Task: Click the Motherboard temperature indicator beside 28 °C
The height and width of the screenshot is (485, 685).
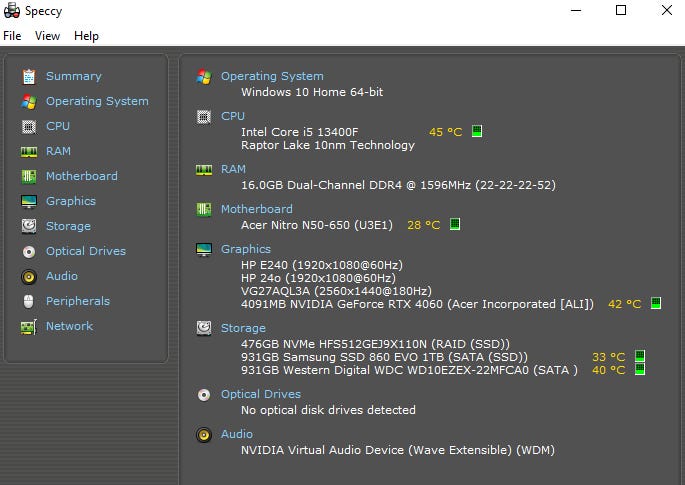Action: [x=455, y=225]
